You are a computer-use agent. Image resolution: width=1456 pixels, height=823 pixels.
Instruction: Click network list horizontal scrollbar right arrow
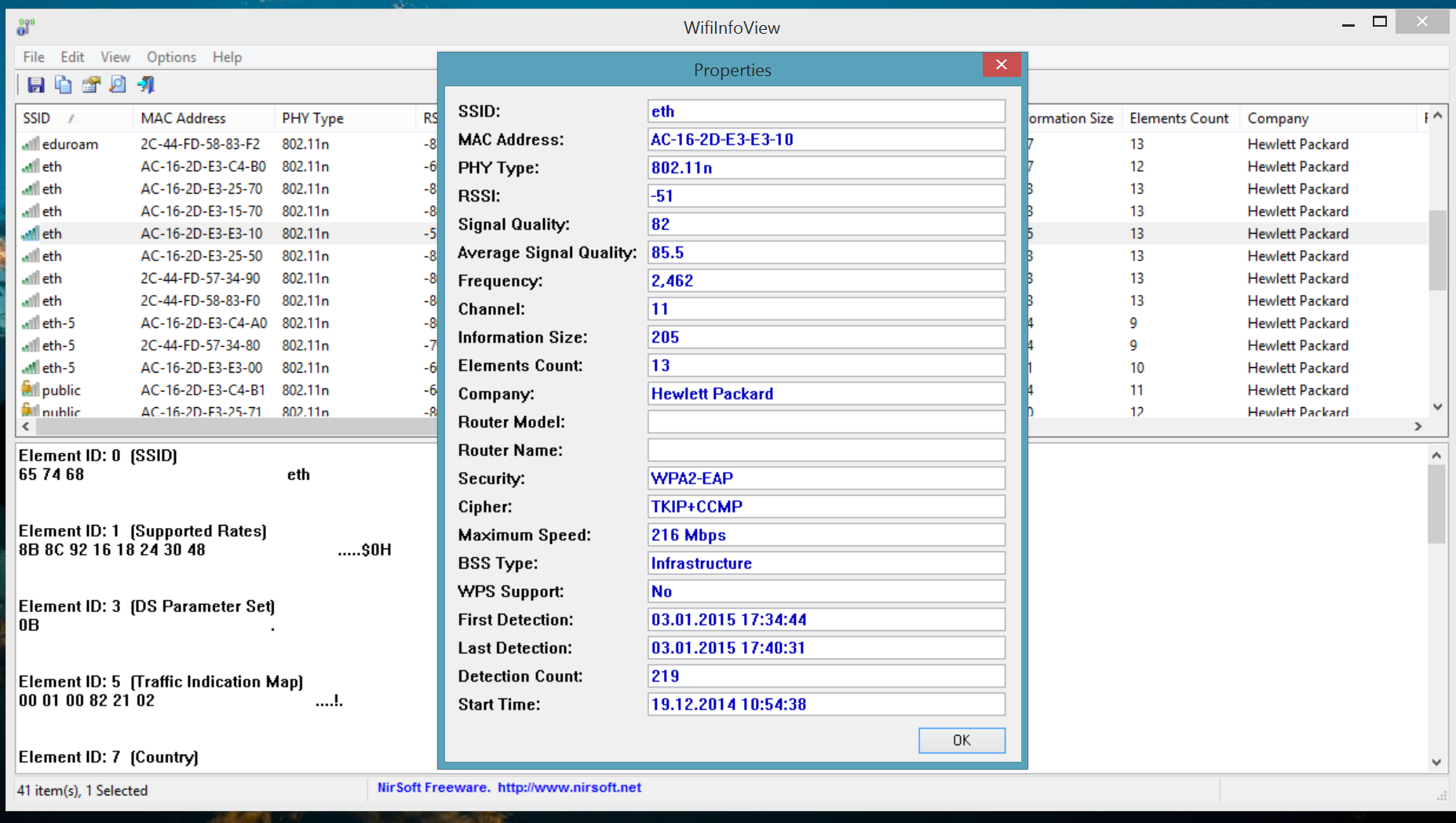(x=1418, y=426)
